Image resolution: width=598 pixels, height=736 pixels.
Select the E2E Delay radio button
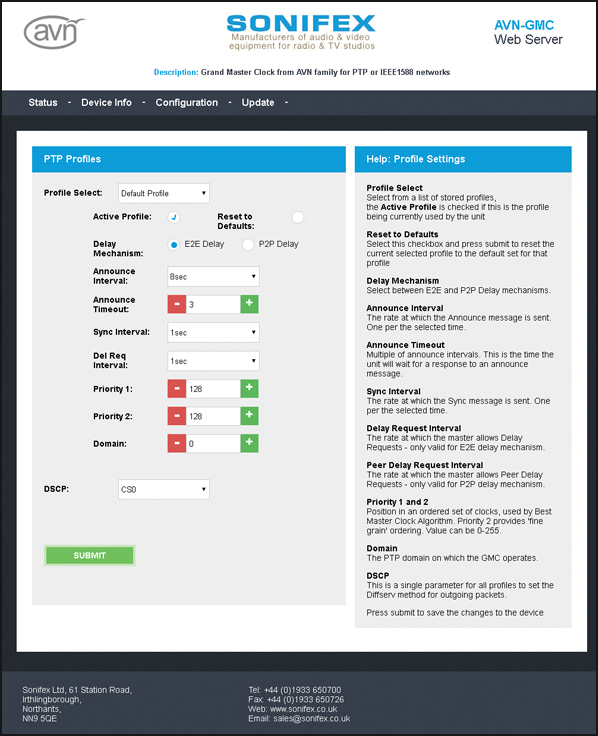pyautogui.click(x=174, y=245)
